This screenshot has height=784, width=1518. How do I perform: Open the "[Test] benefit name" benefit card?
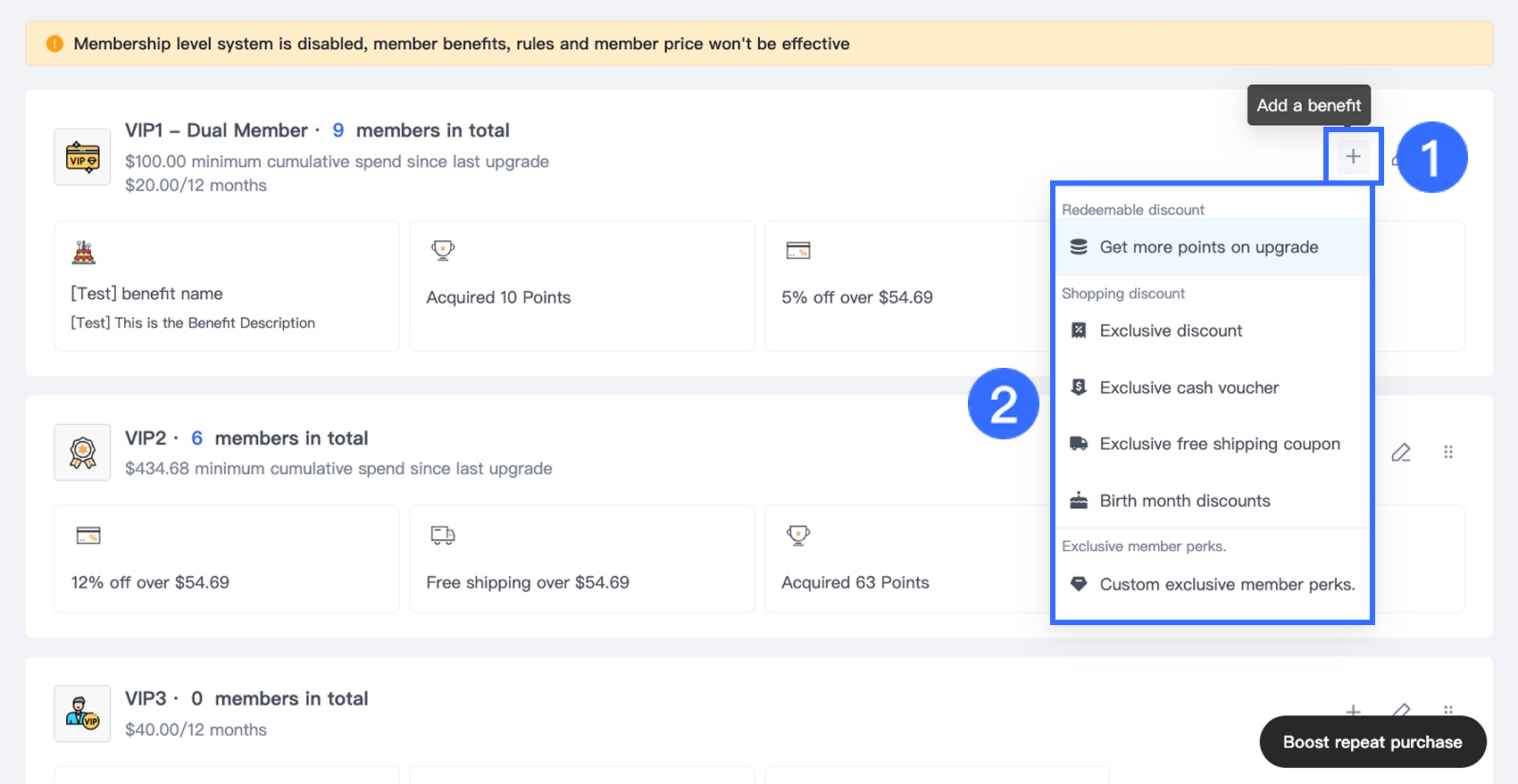tap(226, 287)
